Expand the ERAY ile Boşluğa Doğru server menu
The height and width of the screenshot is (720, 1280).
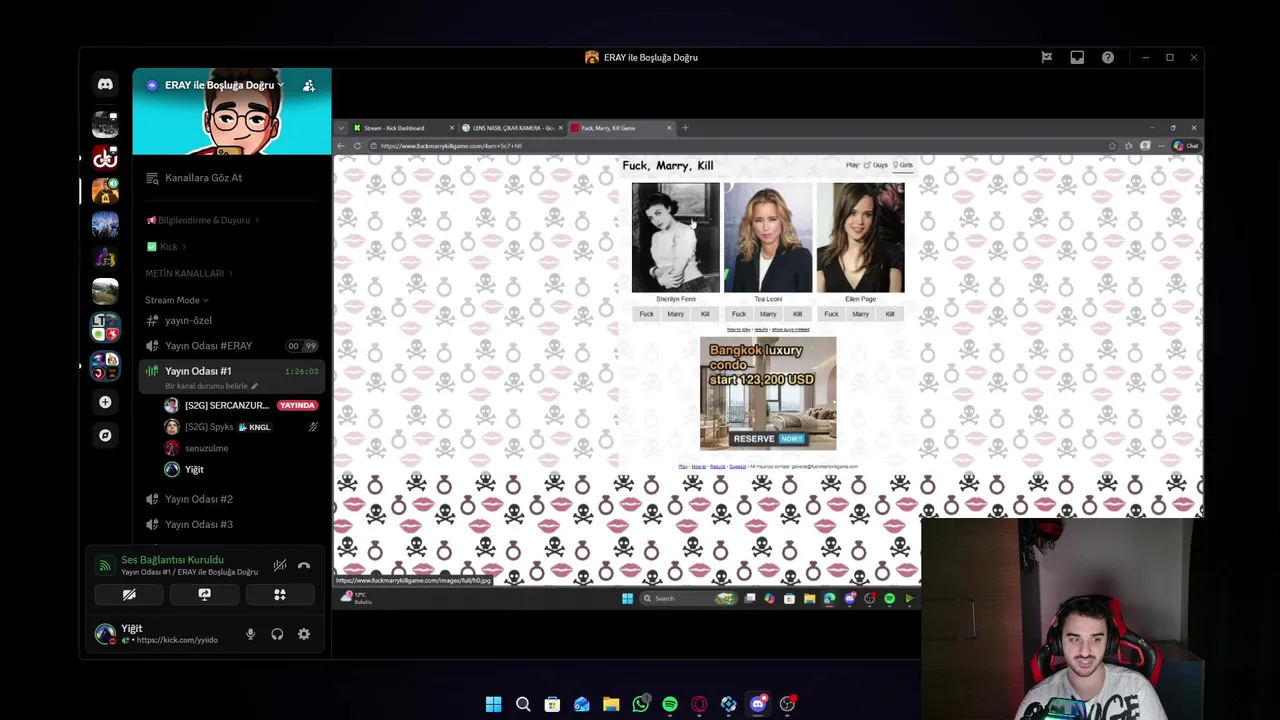click(x=224, y=86)
